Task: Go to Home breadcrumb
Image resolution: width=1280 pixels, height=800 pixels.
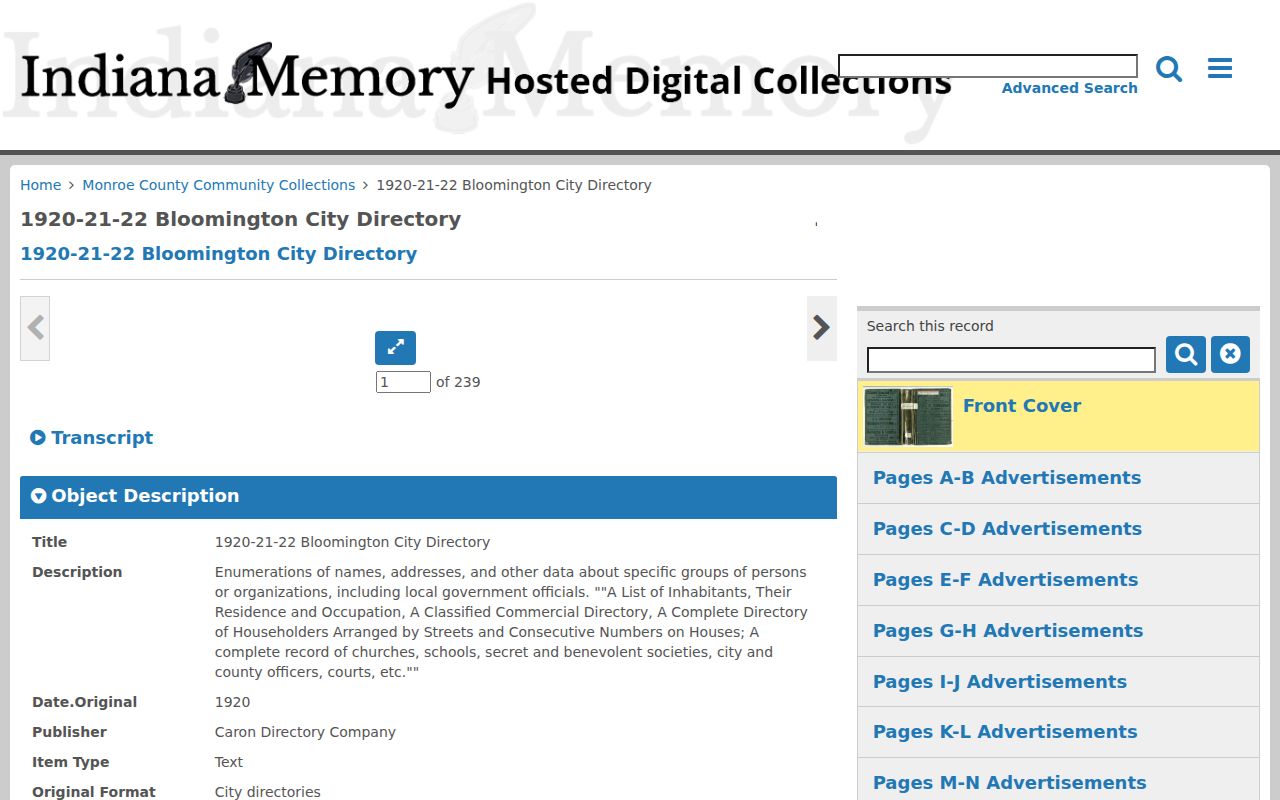Action: (41, 185)
